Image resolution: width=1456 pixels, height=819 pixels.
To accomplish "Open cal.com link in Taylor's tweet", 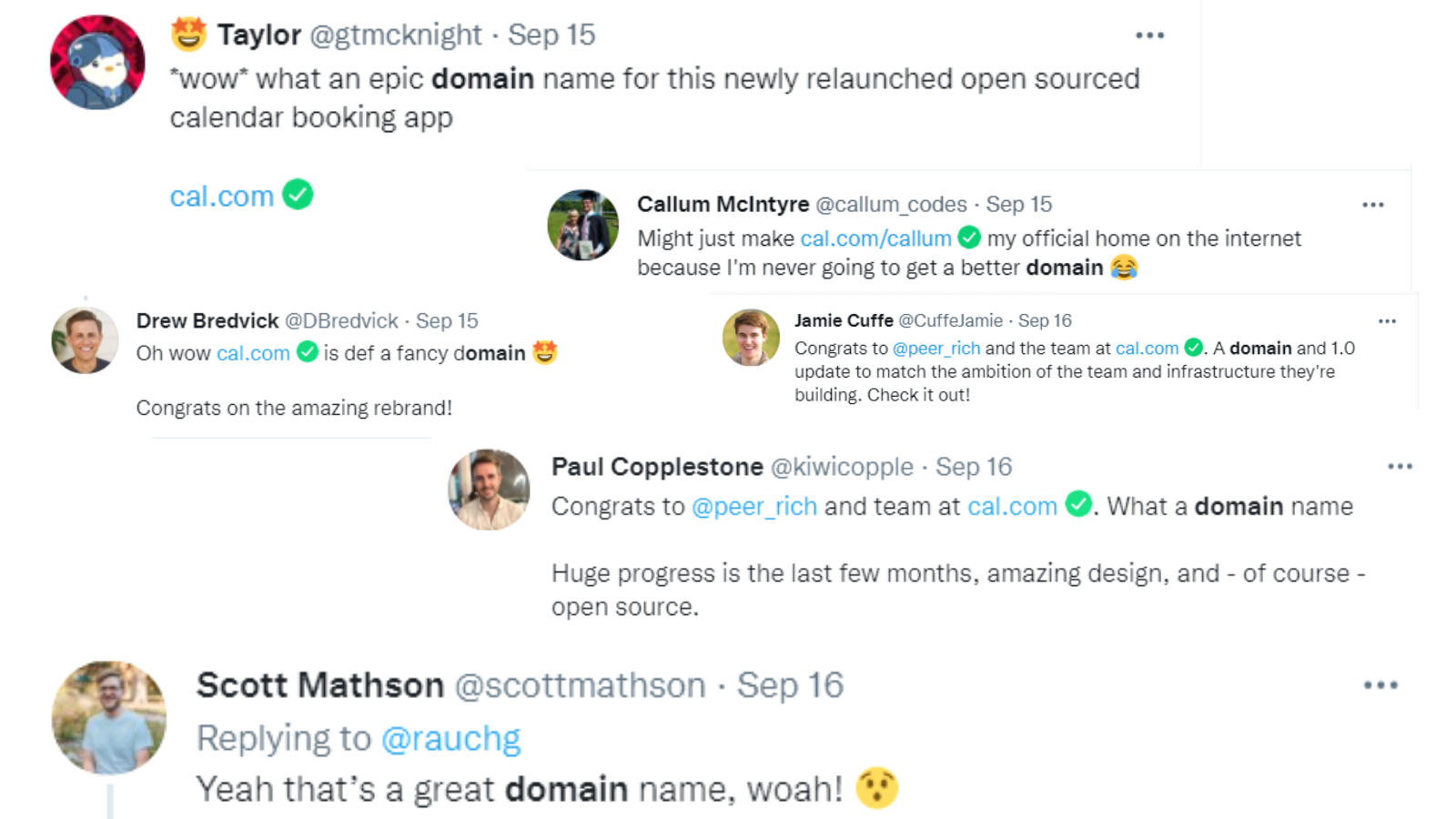I will (222, 196).
